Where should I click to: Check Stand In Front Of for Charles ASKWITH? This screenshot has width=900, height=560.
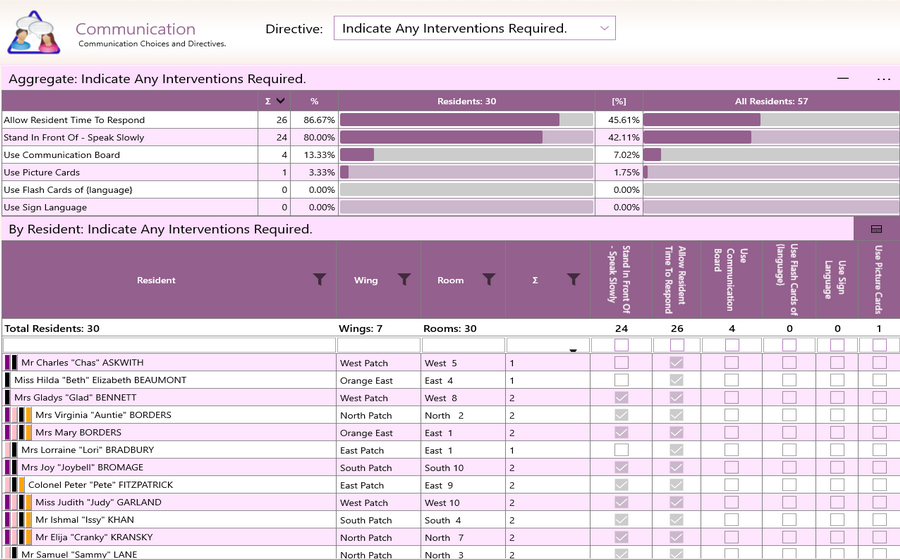point(621,363)
